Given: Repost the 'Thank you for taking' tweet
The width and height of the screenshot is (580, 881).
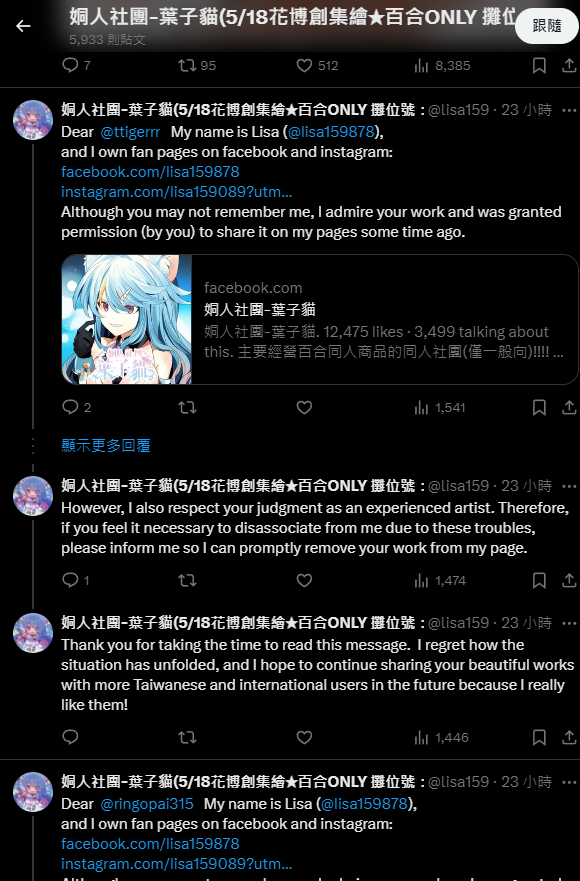Looking at the screenshot, I should pos(187,737).
